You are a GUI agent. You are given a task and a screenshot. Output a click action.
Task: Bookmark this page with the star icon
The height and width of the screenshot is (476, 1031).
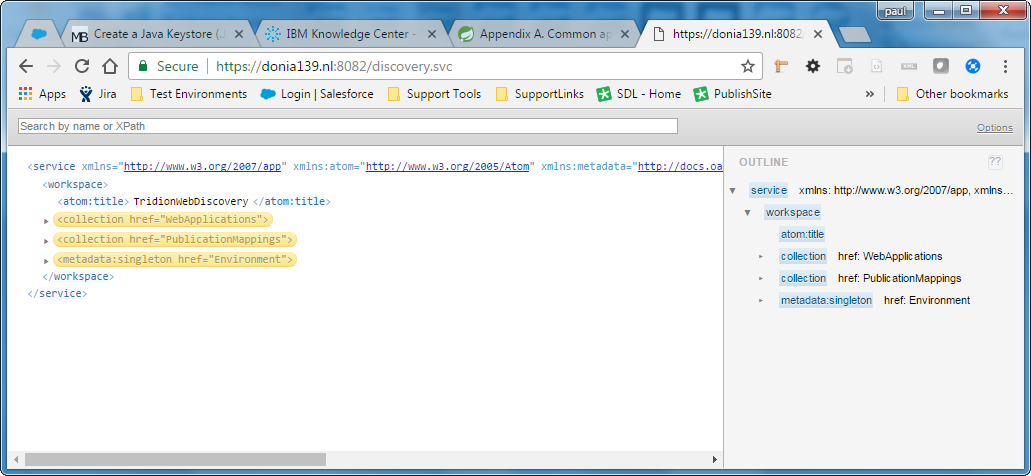coord(747,67)
